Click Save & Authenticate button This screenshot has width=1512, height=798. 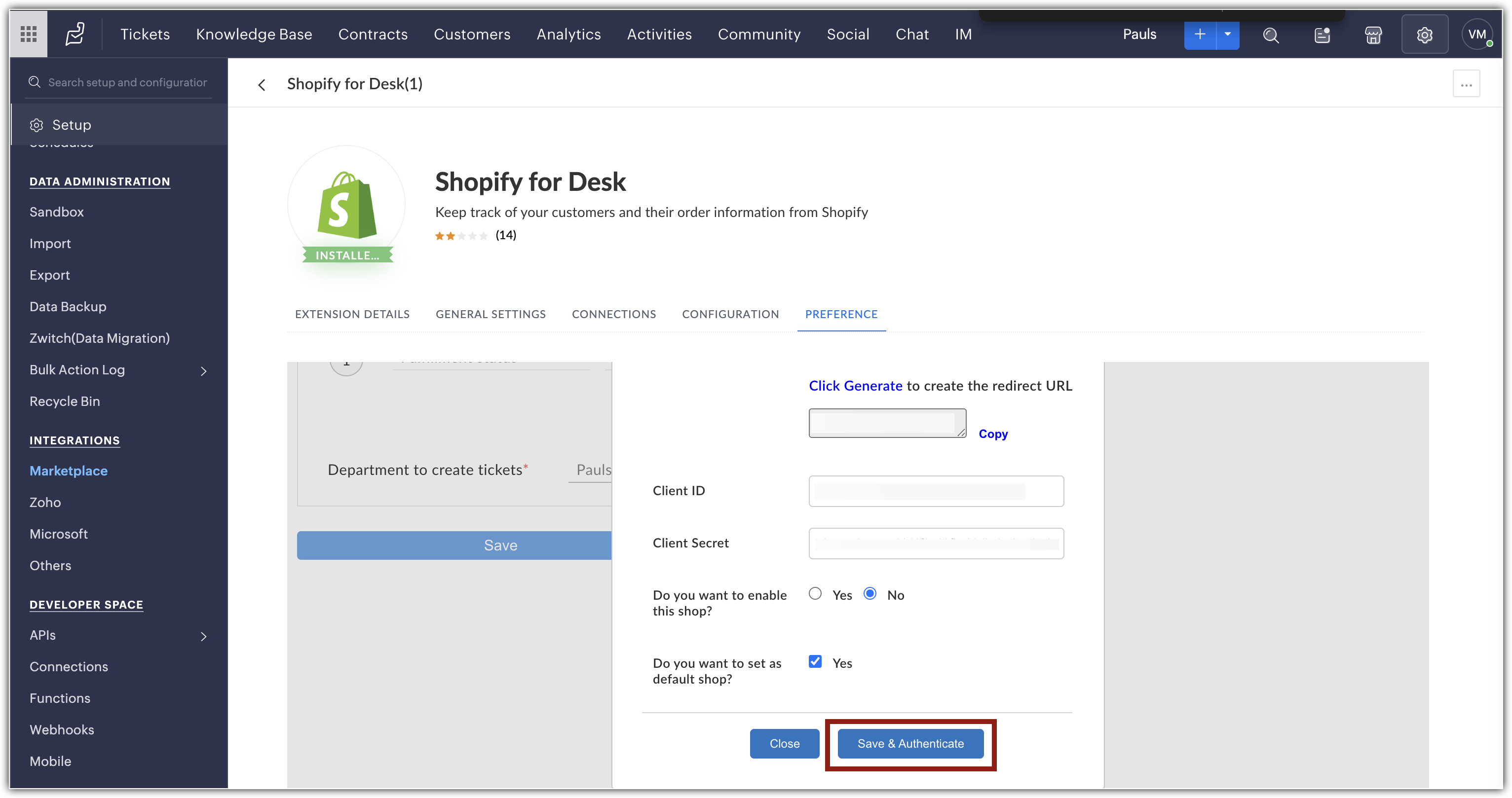pyautogui.click(x=910, y=743)
